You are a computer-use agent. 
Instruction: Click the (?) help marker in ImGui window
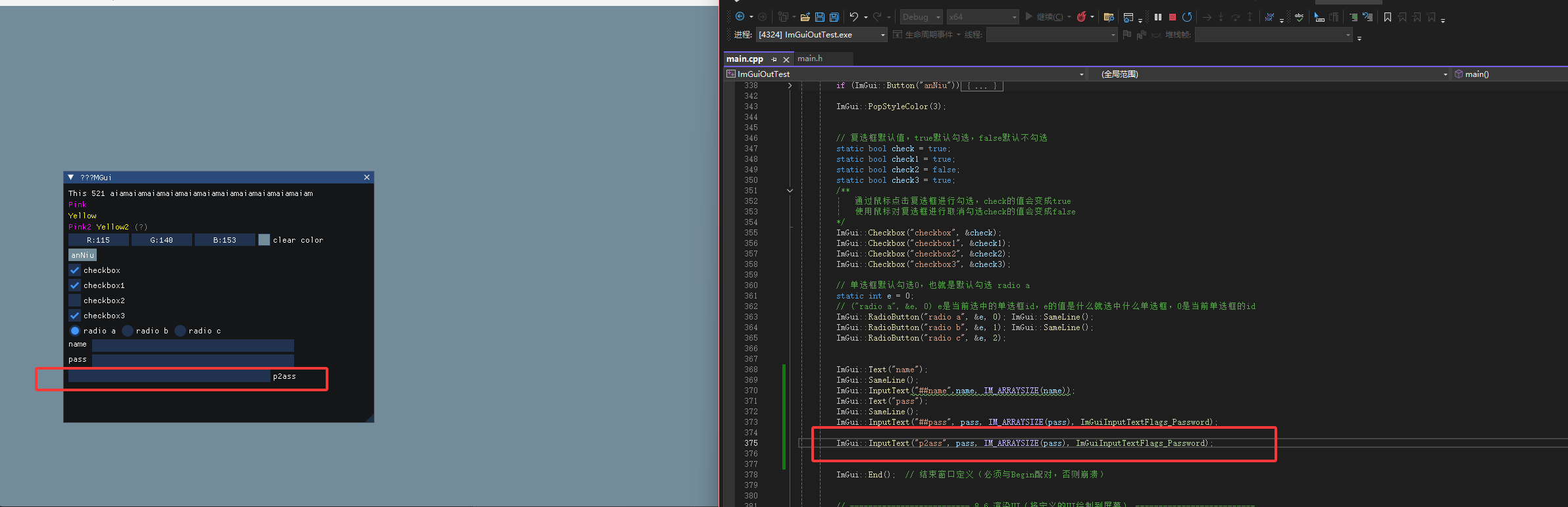point(141,227)
